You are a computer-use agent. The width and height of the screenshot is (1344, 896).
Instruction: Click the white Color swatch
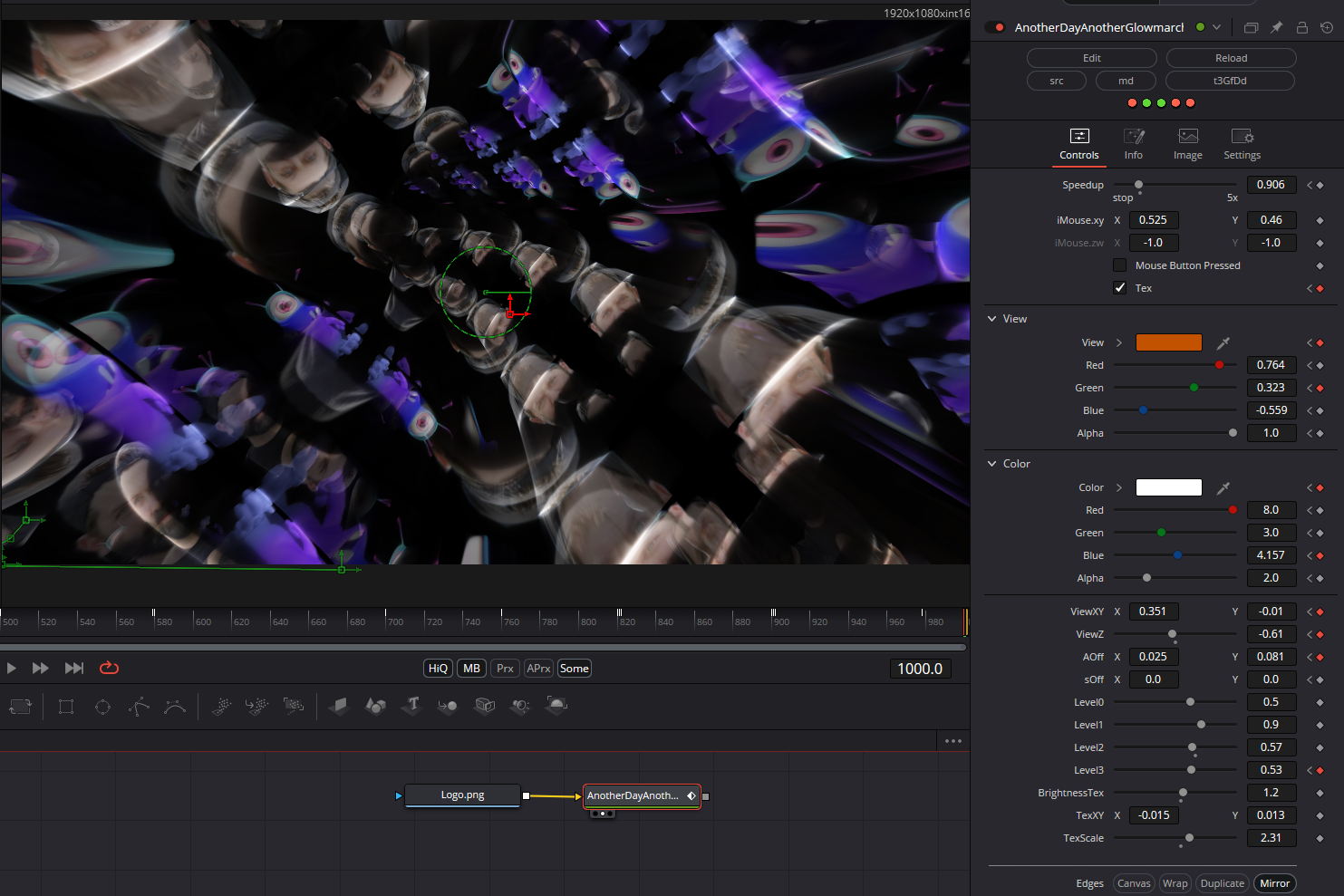point(1169,487)
